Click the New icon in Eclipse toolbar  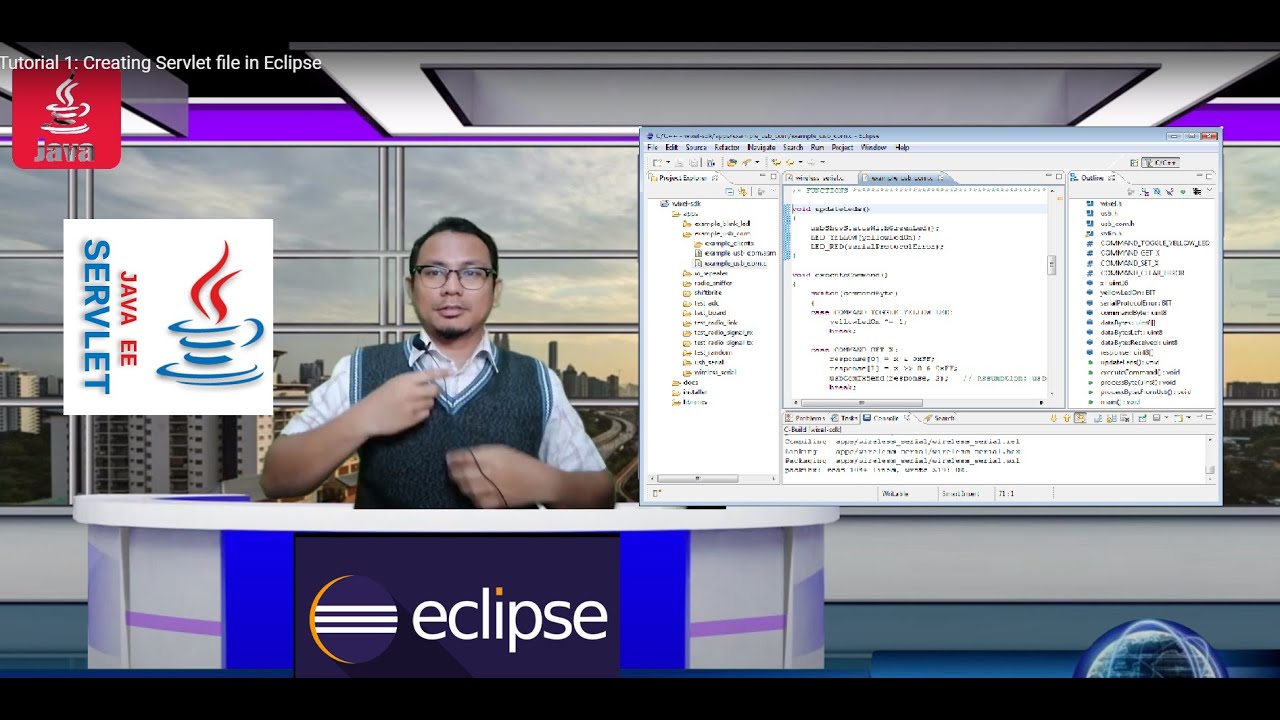pyautogui.click(x=658, y=162)
